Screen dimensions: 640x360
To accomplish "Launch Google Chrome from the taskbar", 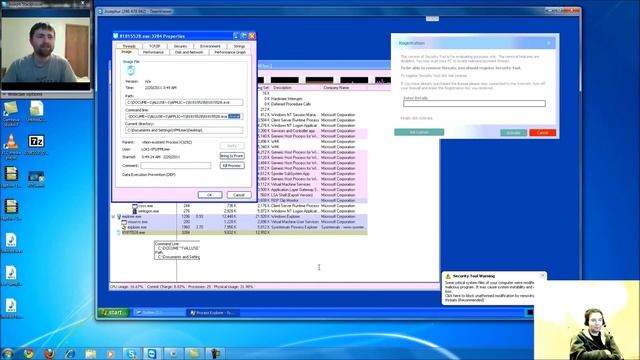I will tap(29, 353).
